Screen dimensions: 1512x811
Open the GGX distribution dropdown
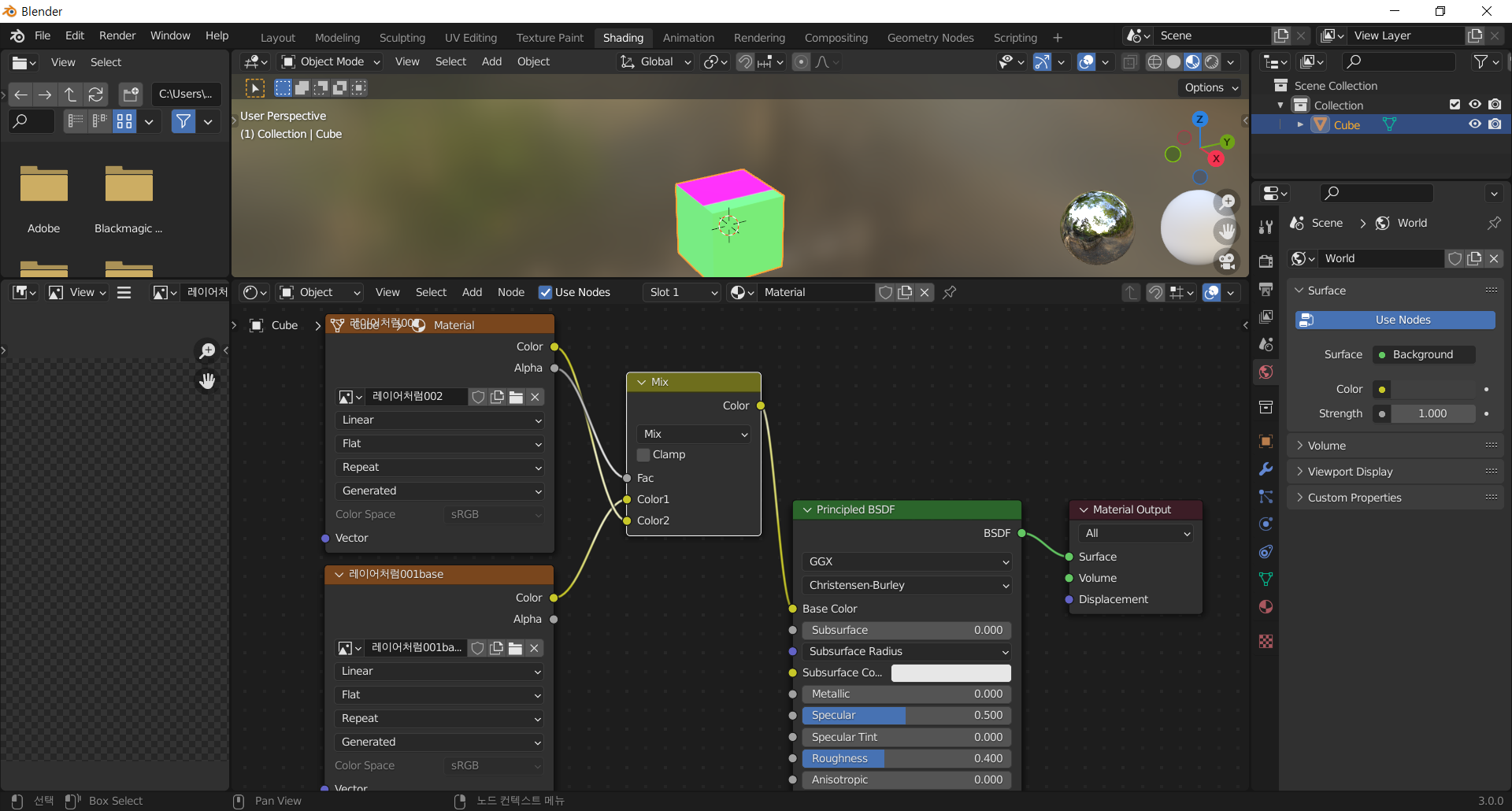point(906,561)
